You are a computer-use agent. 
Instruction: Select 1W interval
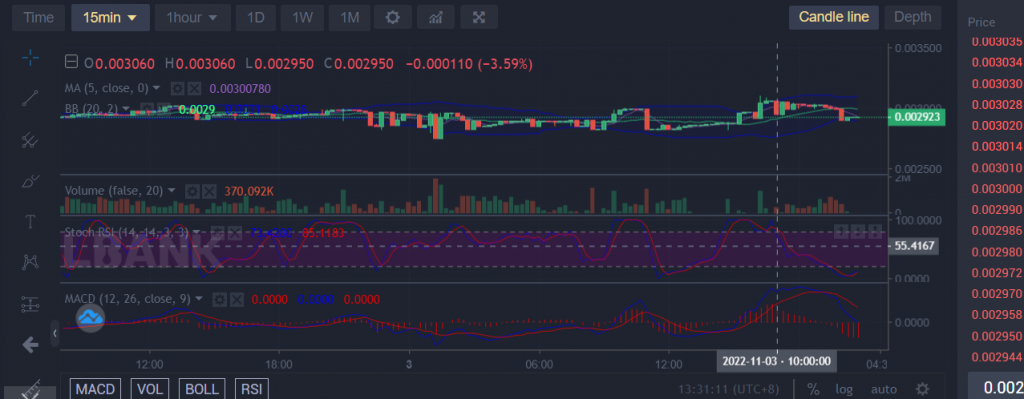302,18
